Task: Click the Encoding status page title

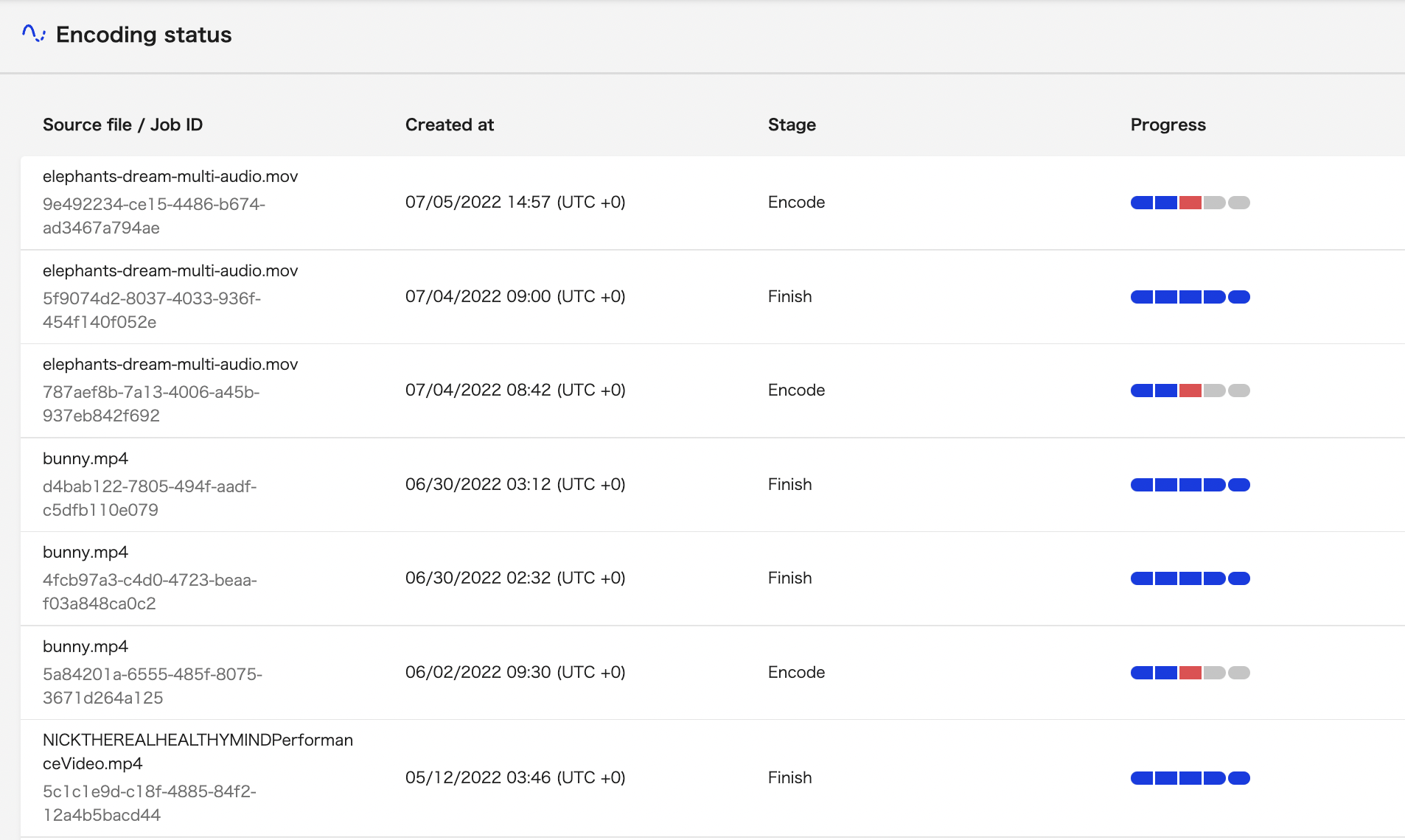Action: (144, 35)
